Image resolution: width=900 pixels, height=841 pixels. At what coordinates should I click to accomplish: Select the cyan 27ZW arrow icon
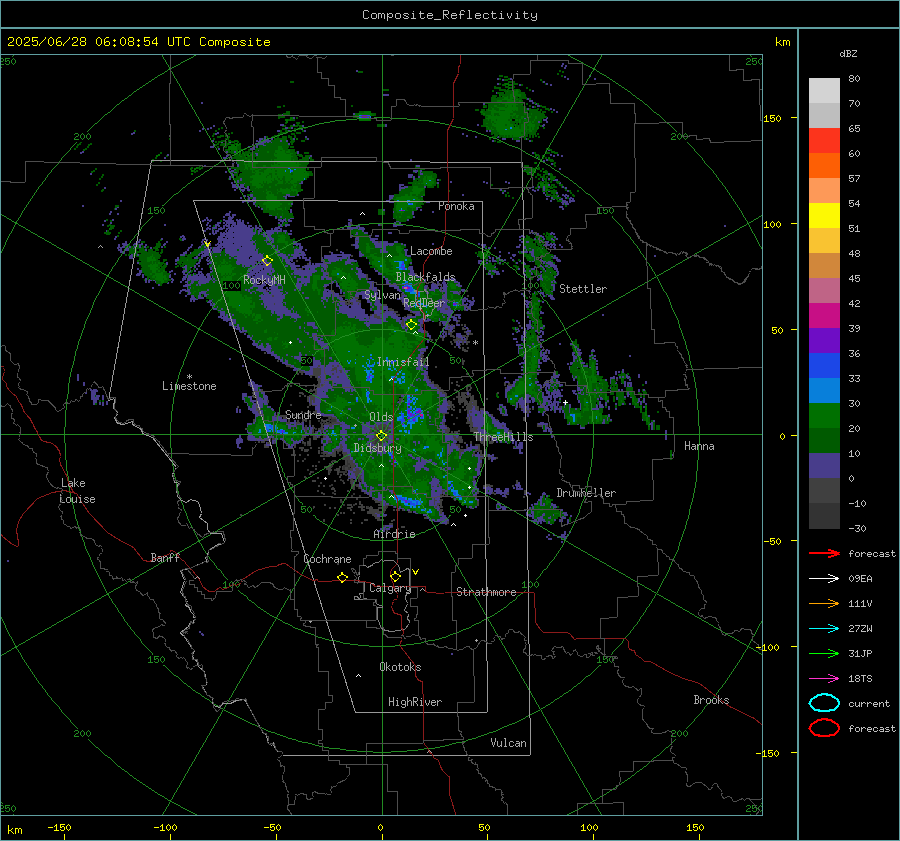824,629
